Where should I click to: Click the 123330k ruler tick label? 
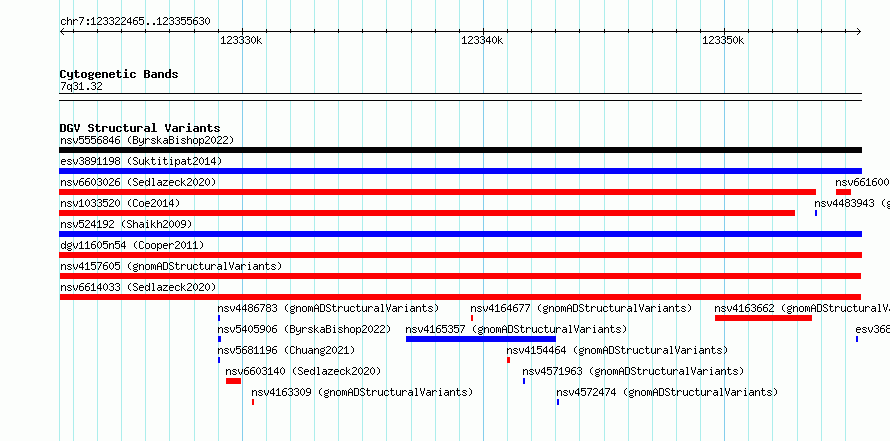point(241,41)
